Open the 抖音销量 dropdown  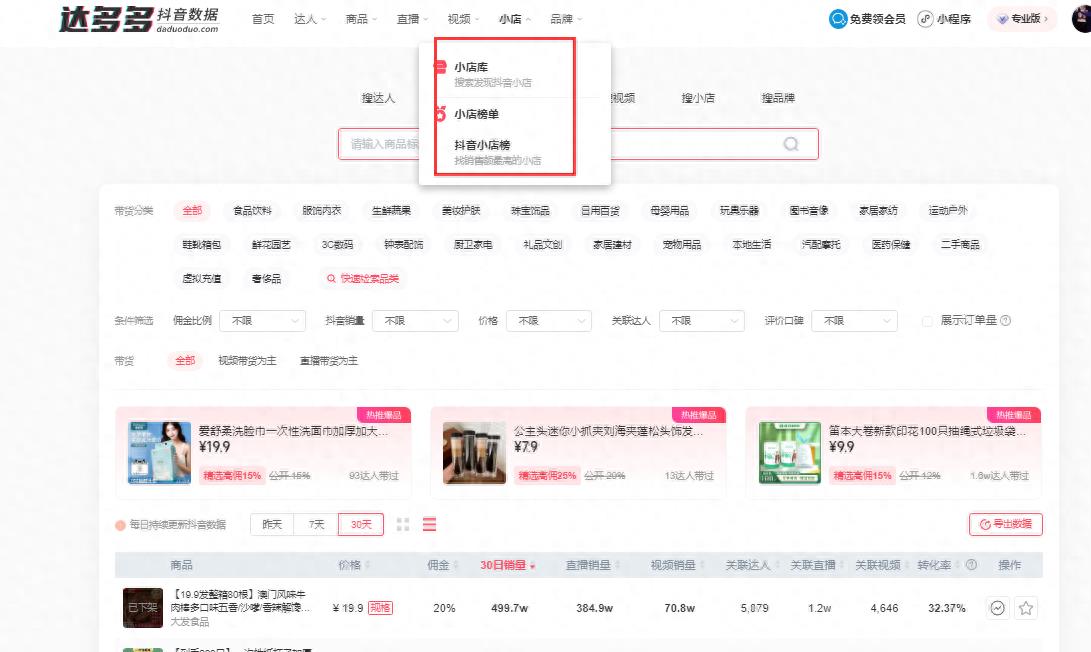(x=415, y=321)
